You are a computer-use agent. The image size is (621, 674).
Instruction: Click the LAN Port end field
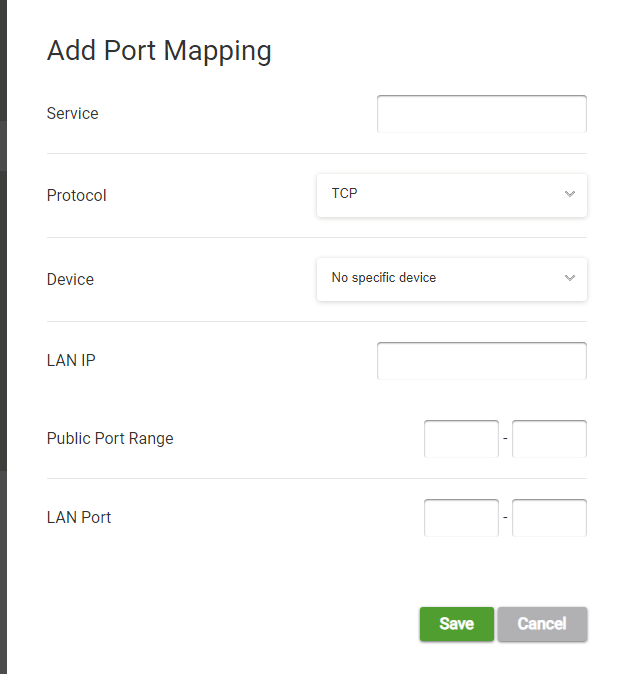[x=549, y=518]
